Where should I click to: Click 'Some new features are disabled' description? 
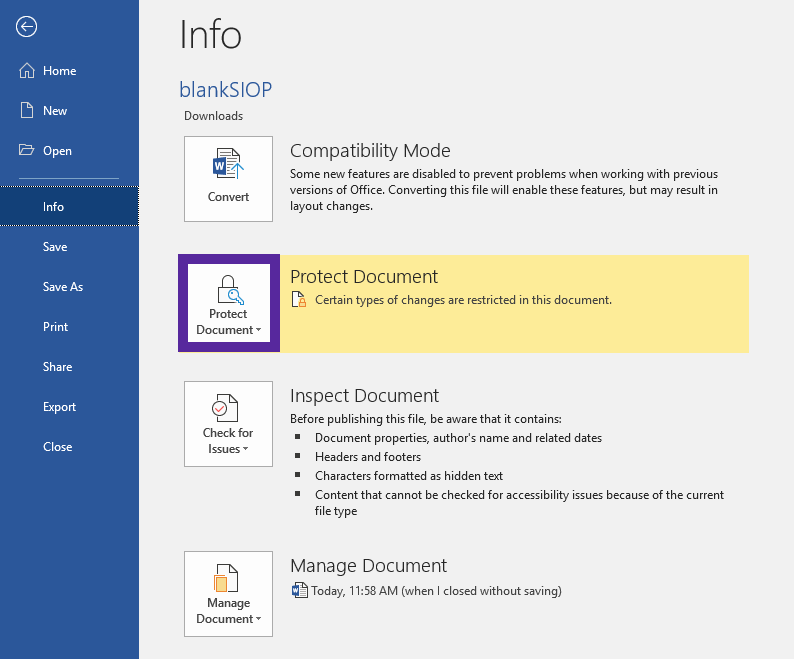tap(504, 190)
